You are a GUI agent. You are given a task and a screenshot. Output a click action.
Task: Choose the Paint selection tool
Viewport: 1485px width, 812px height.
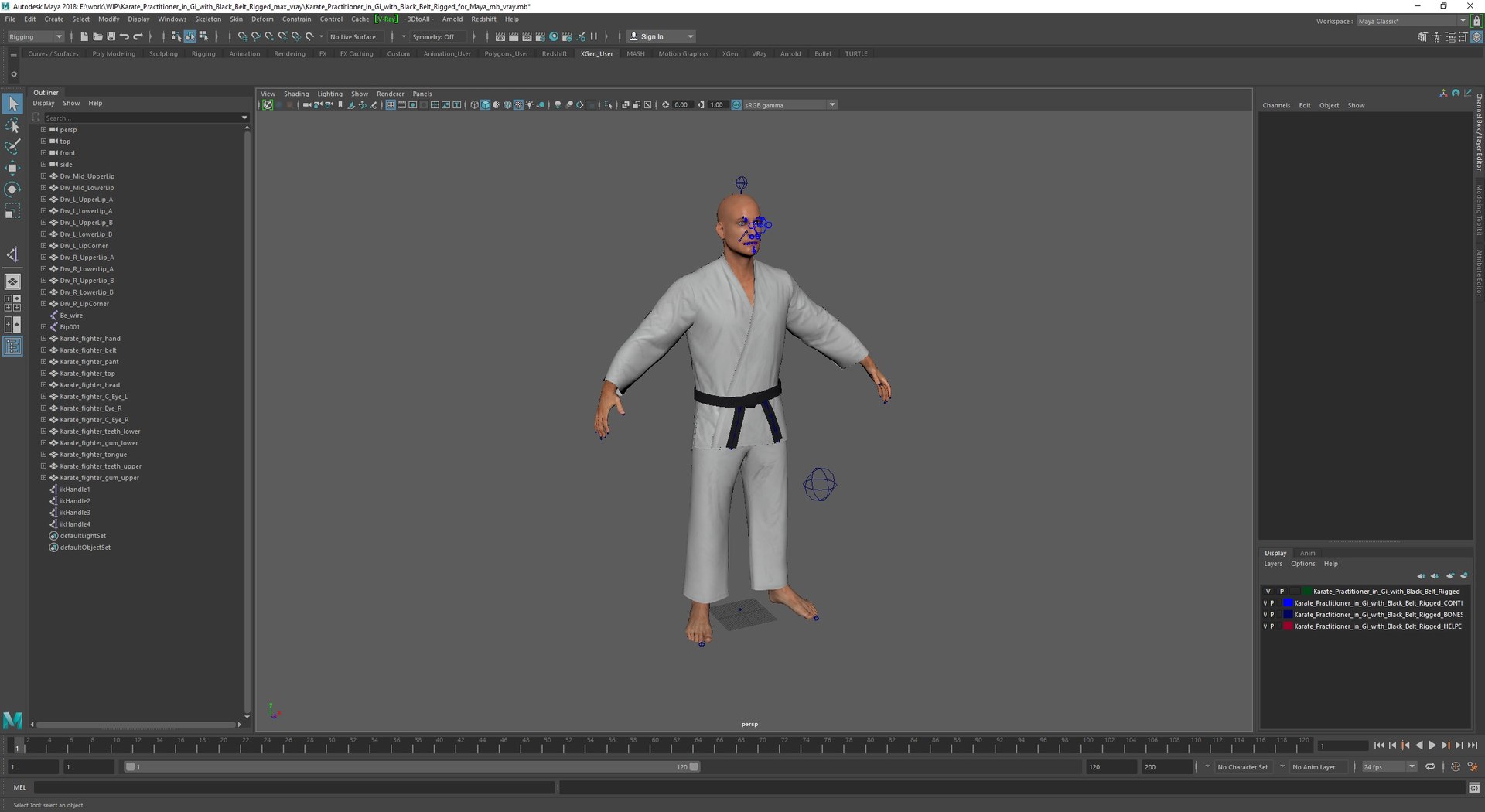tap(12, 146)
